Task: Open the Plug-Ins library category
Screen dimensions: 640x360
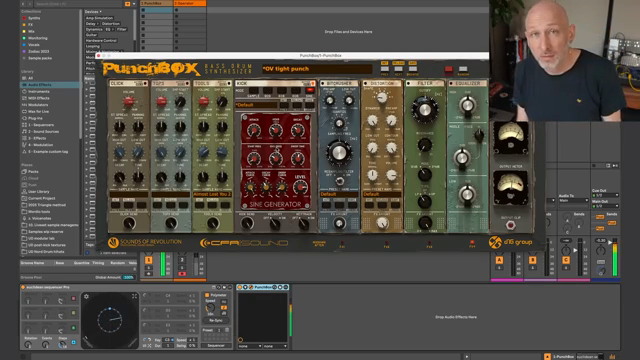Action: pos(35,118)
